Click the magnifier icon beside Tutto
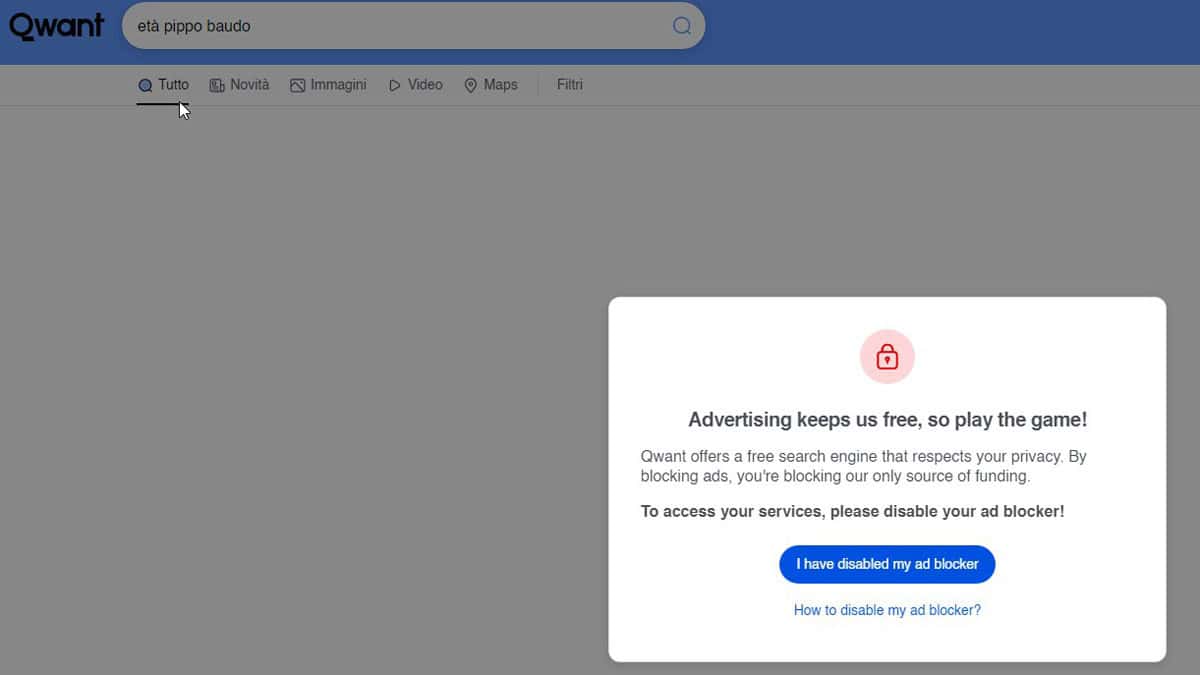The image size is (1200, 675). [145, 86]
